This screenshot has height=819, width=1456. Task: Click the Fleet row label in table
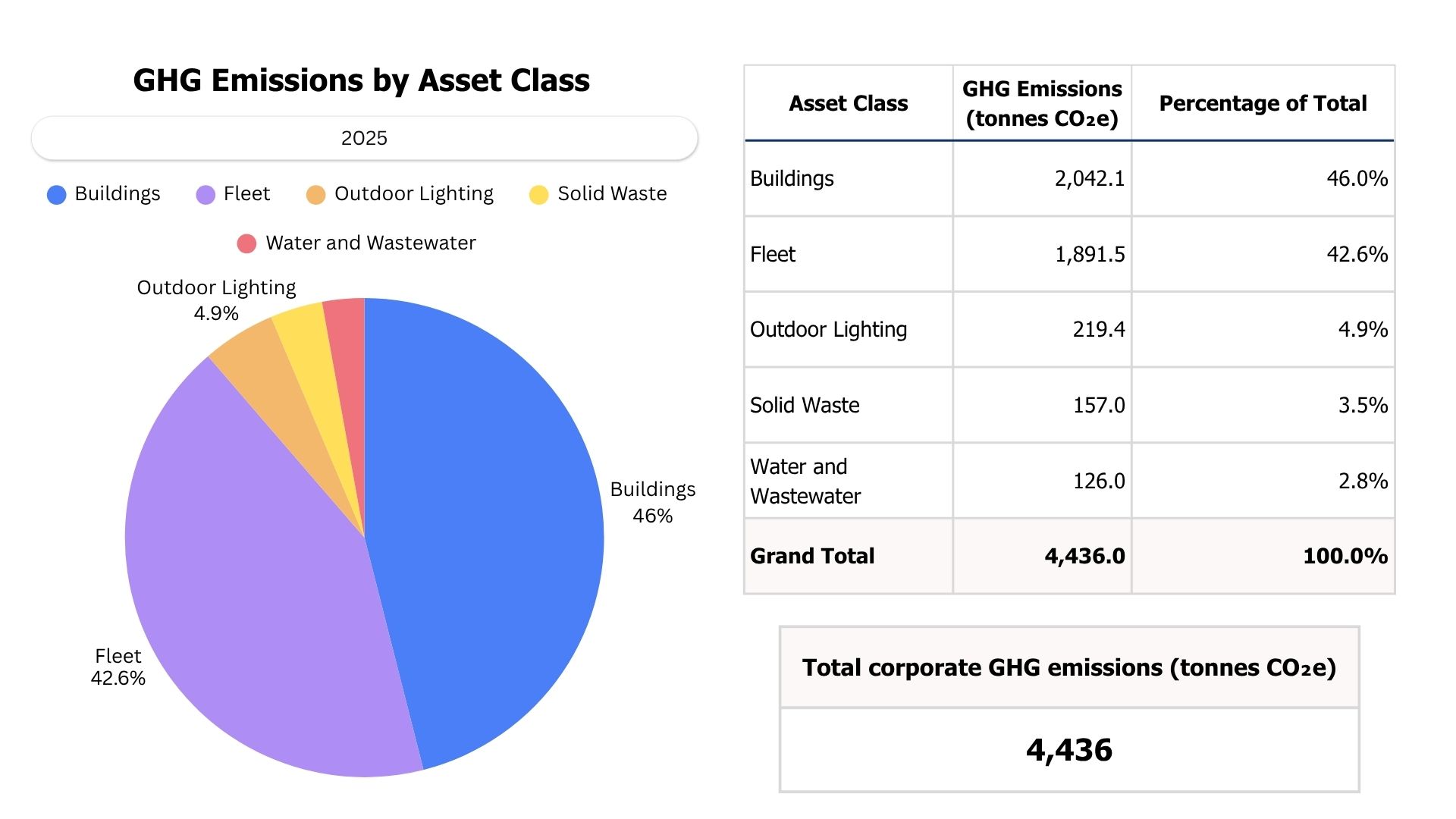pos(773,254)
